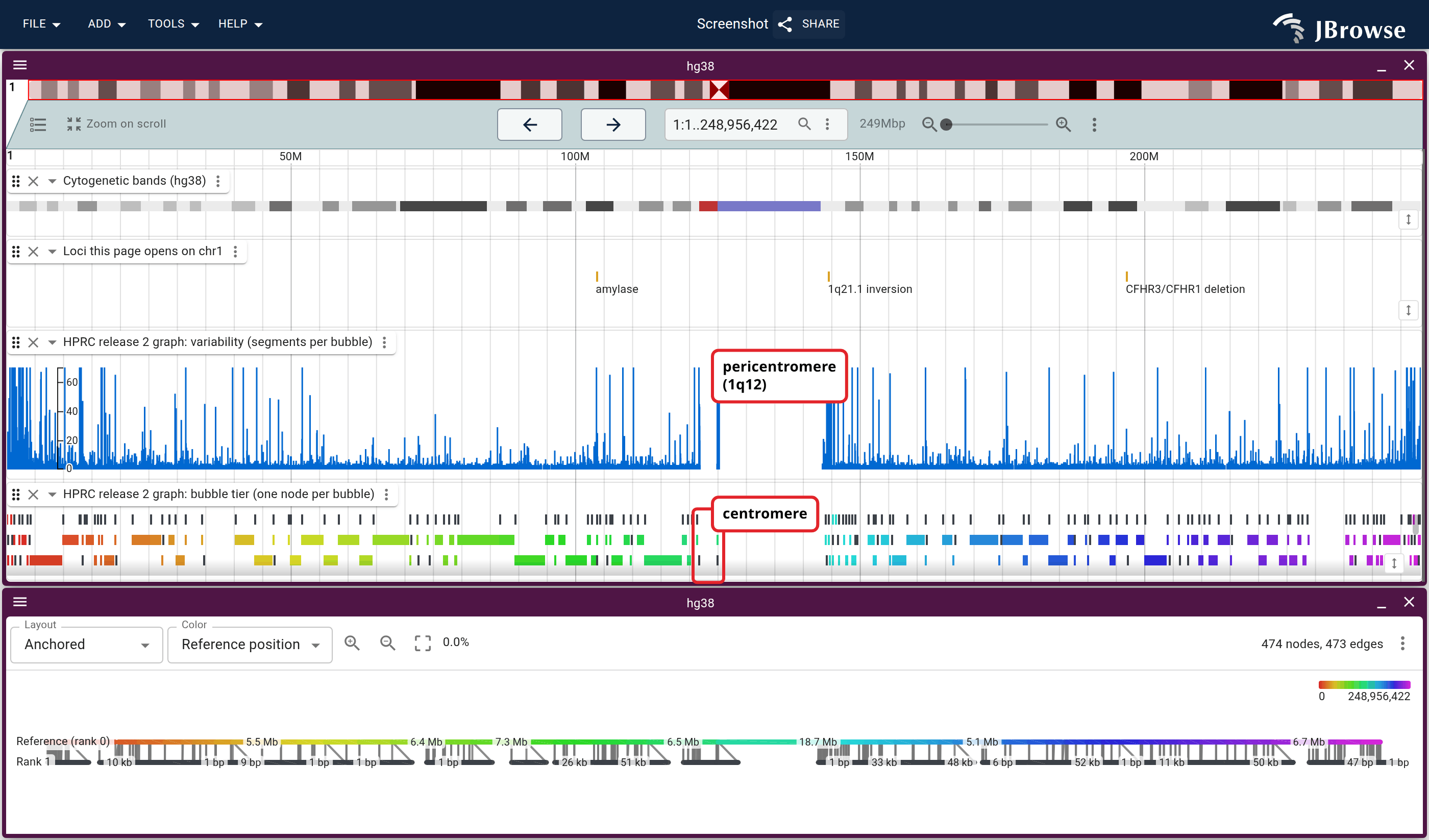Viewport: 1429px width, 840px height.
Task: Zoom in the graph view
Action: point(352,642)
